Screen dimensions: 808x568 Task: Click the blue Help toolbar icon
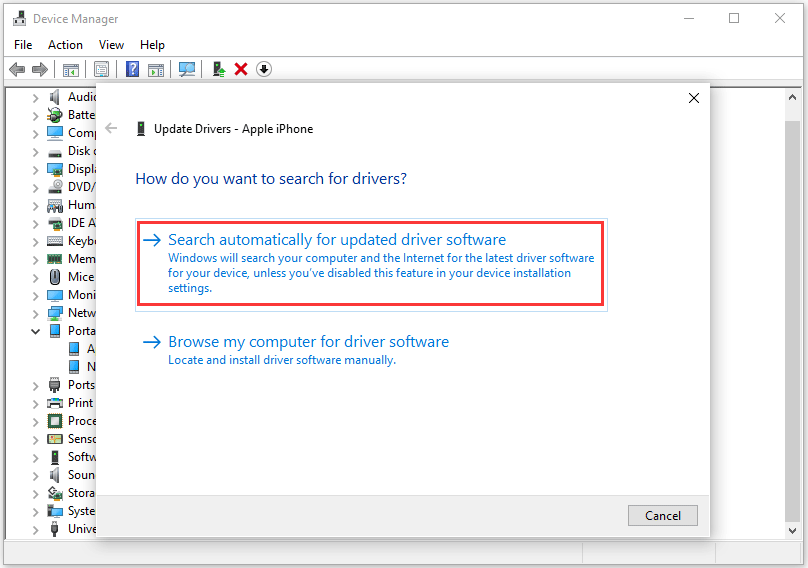pos(132,69)
